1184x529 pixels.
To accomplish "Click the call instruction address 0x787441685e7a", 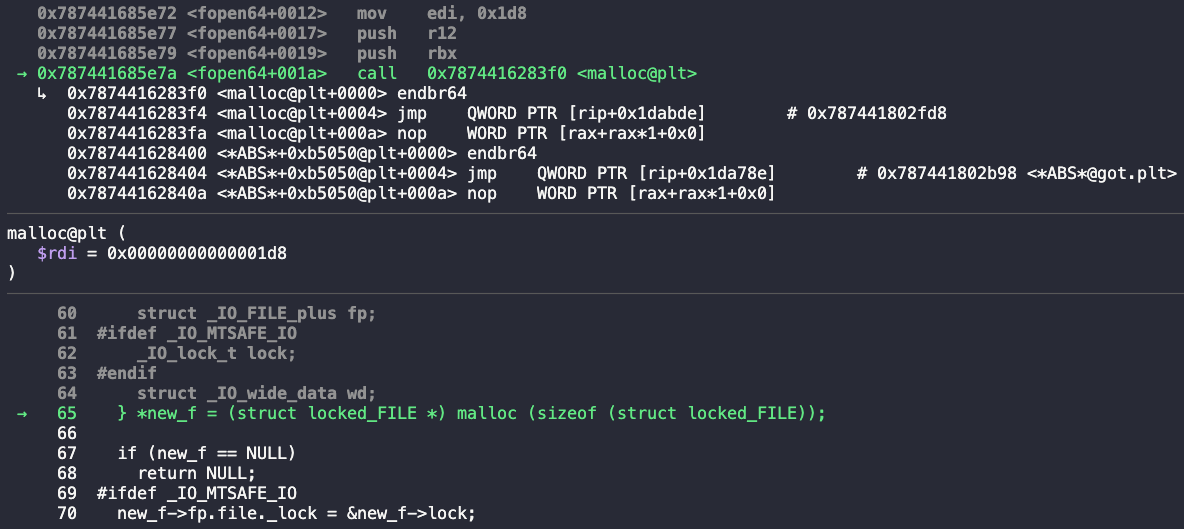I will [x=107, y=73].
